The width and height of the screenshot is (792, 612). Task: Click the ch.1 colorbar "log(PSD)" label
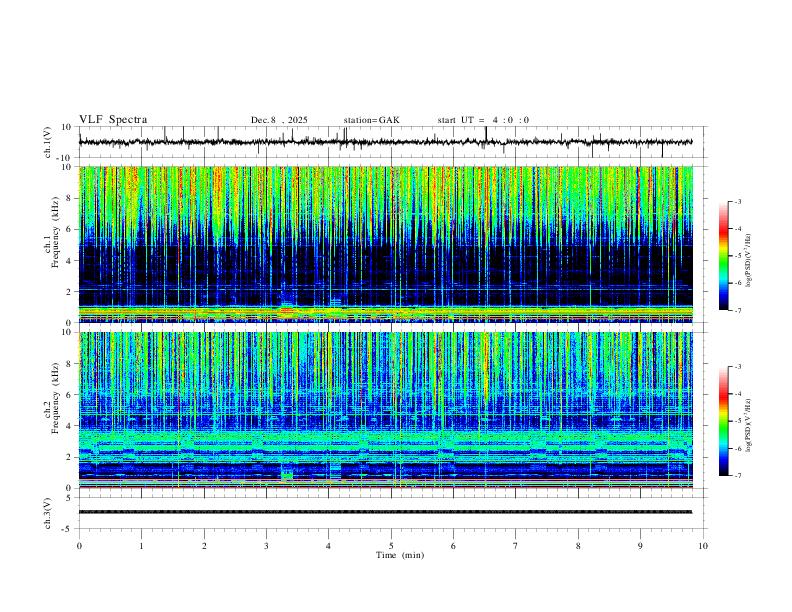coord(749,261)
